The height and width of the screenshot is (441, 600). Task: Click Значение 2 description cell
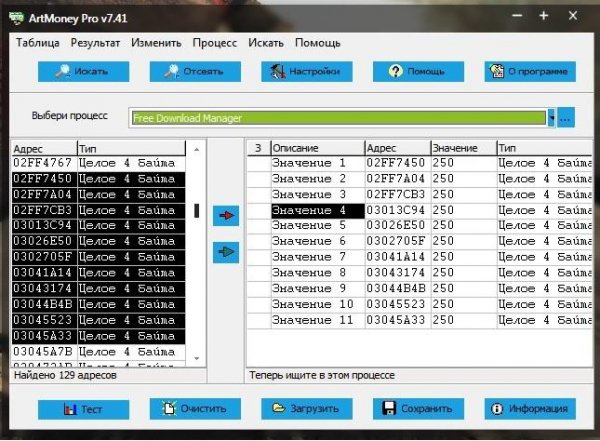[318, 179]
